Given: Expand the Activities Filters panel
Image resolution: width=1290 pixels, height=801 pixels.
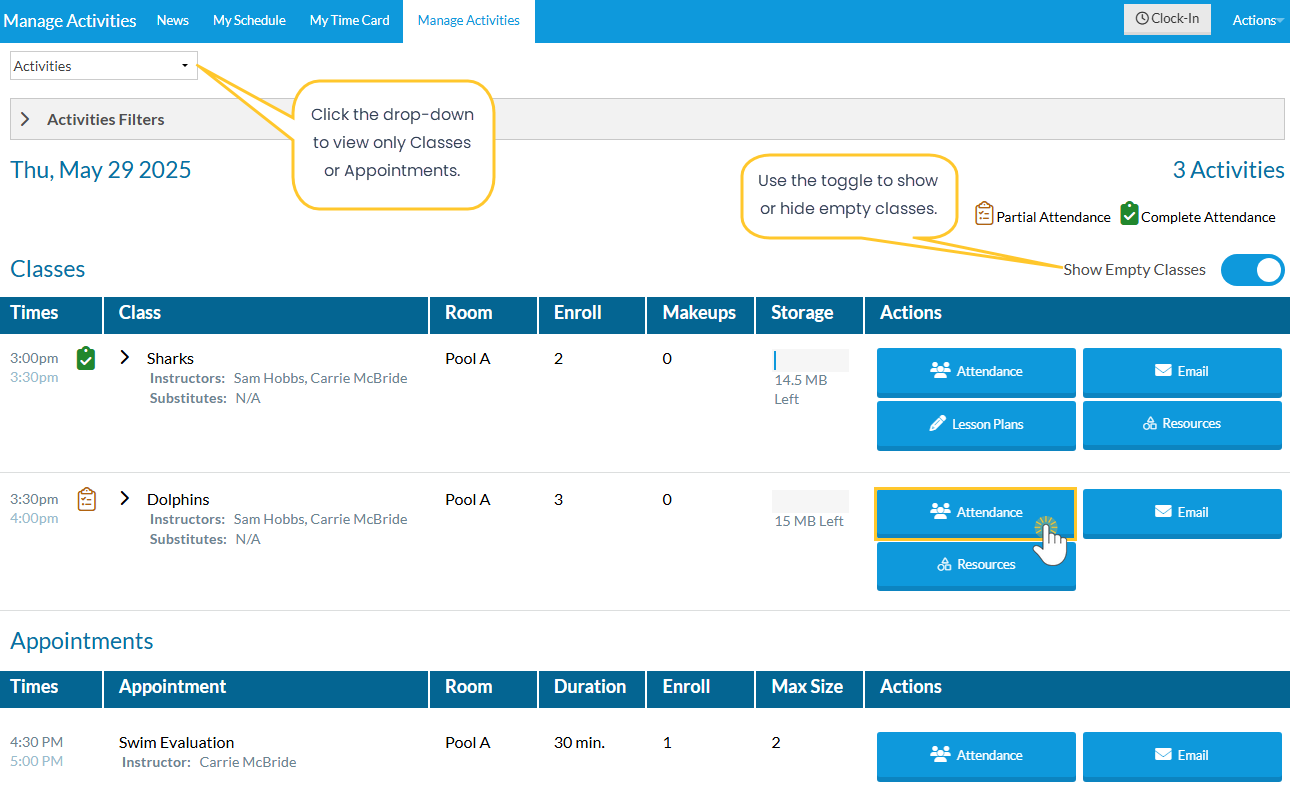Looking at the screenshot, I should [647, 119].
